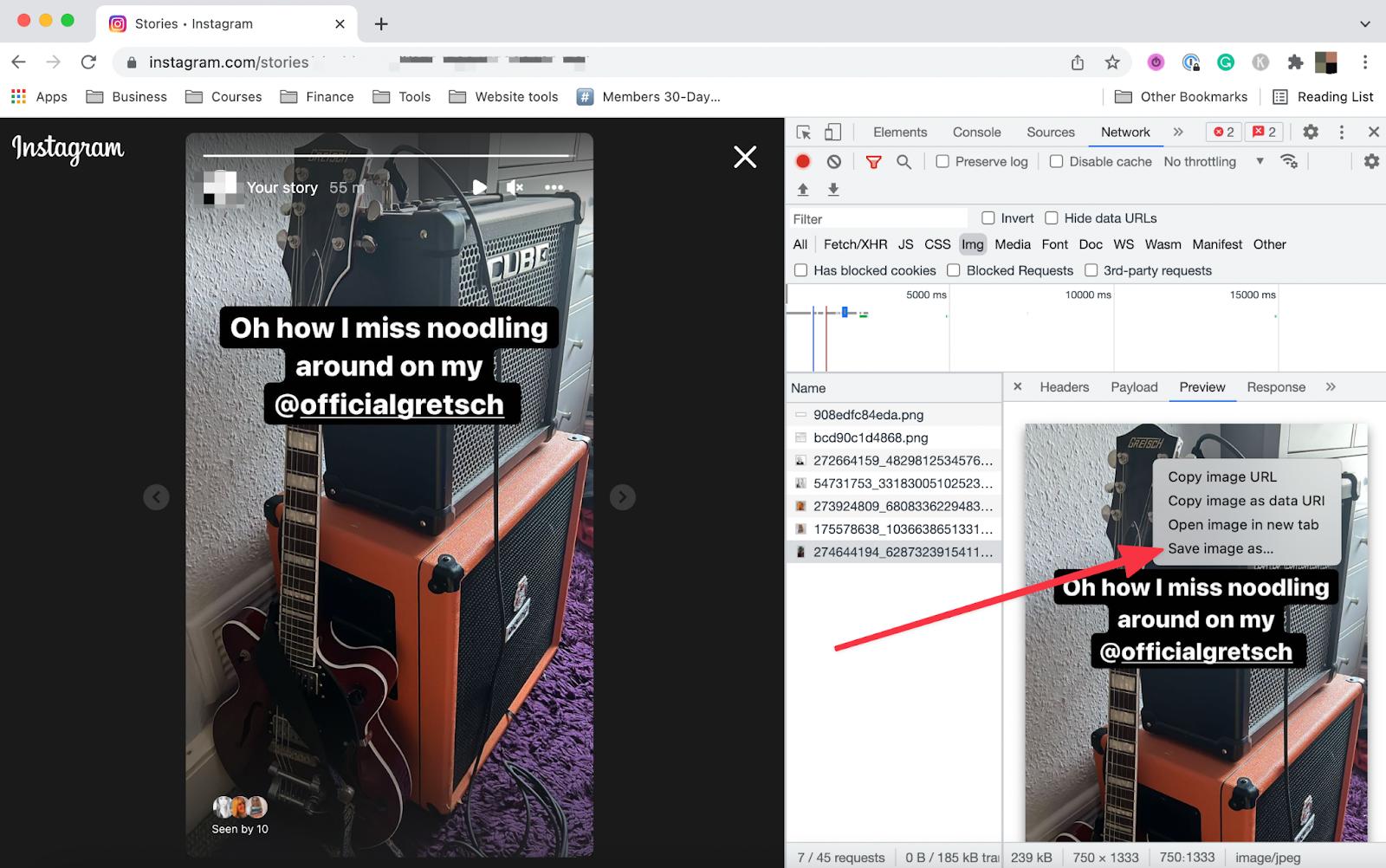Enable Preserve log checkbox
The image size is (1386, 868).
(942, 161)
